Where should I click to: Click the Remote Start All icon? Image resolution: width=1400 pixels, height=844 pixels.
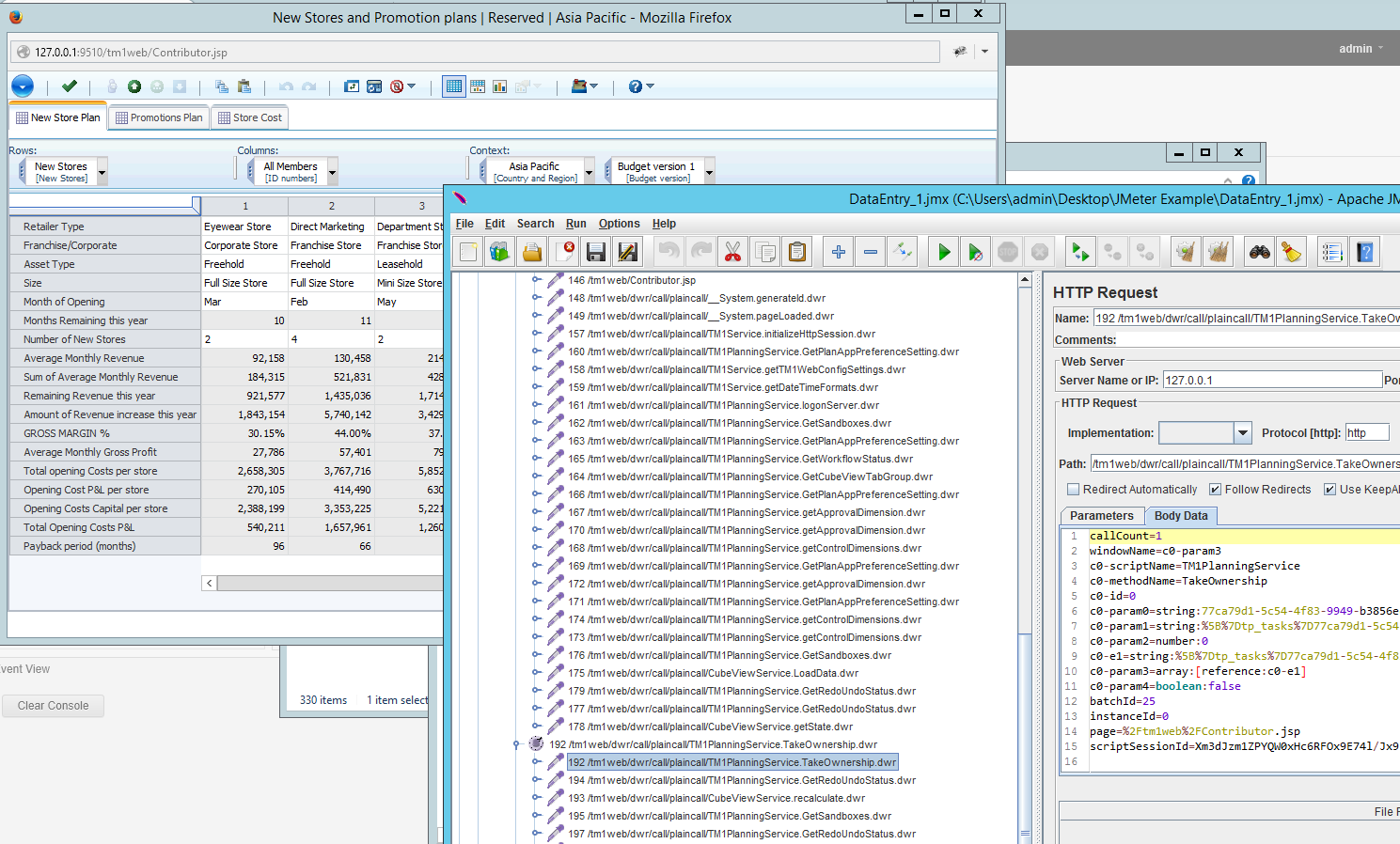click(x=1081, y=252)
